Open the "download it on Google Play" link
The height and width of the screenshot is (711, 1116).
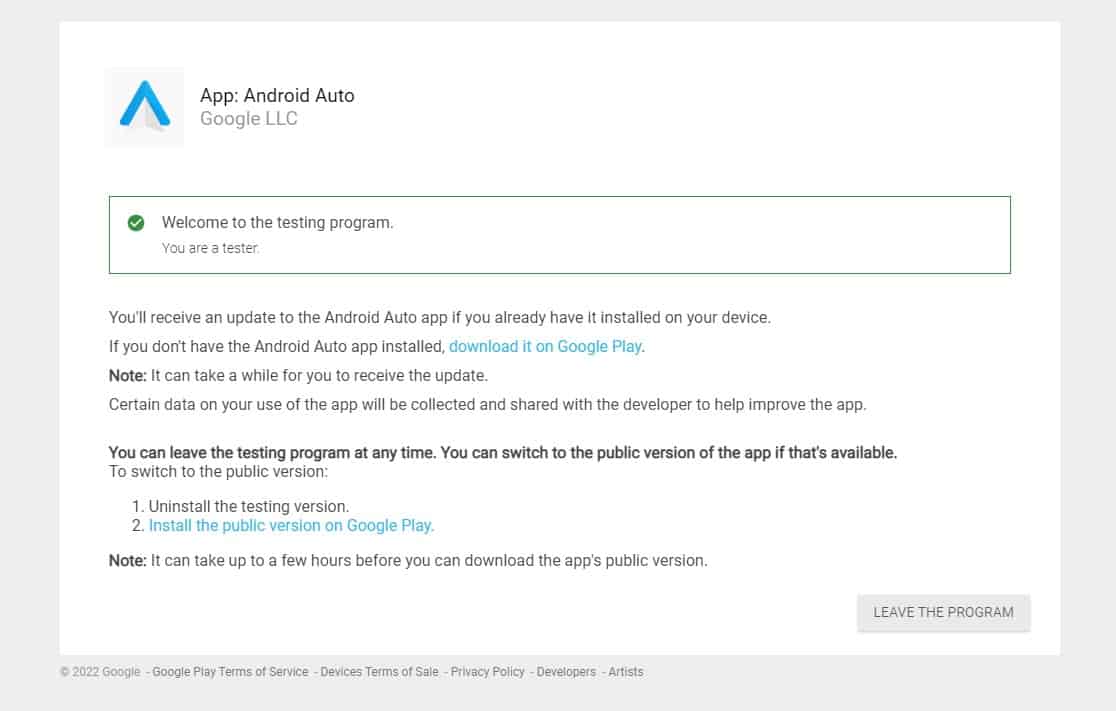545,347
